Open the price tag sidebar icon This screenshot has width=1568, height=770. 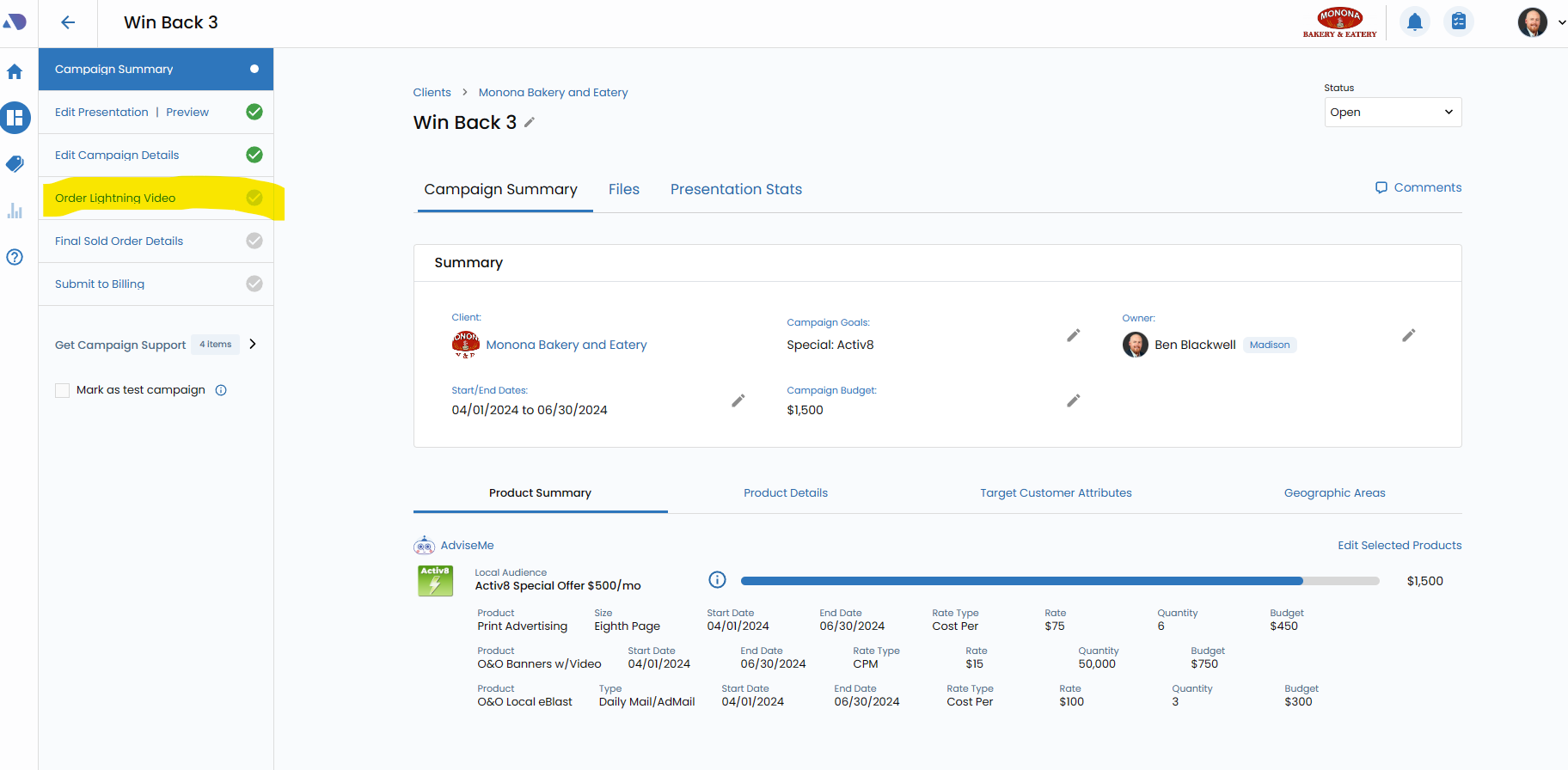[15, 163]
